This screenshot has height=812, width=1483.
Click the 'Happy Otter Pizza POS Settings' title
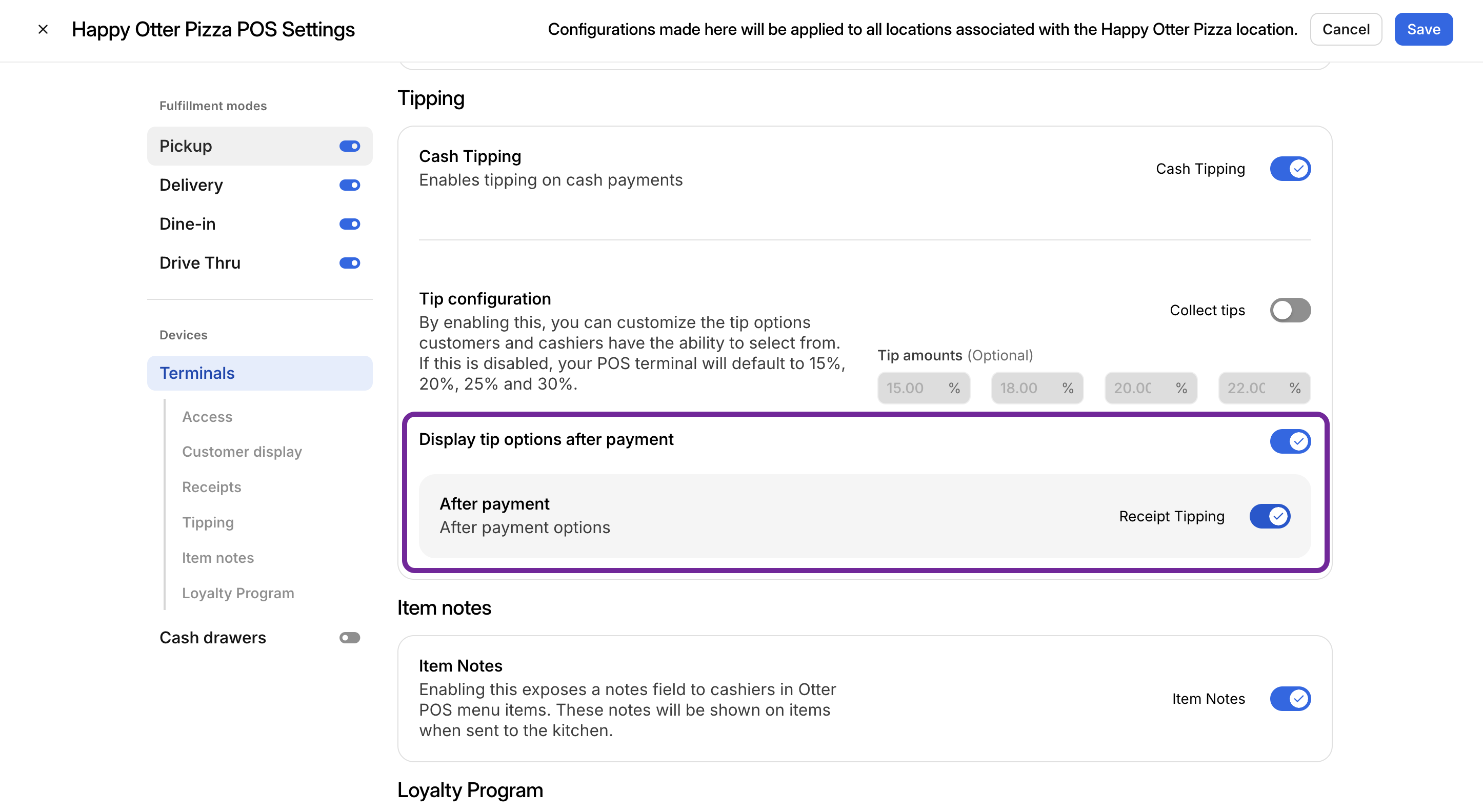coord(213,29)
